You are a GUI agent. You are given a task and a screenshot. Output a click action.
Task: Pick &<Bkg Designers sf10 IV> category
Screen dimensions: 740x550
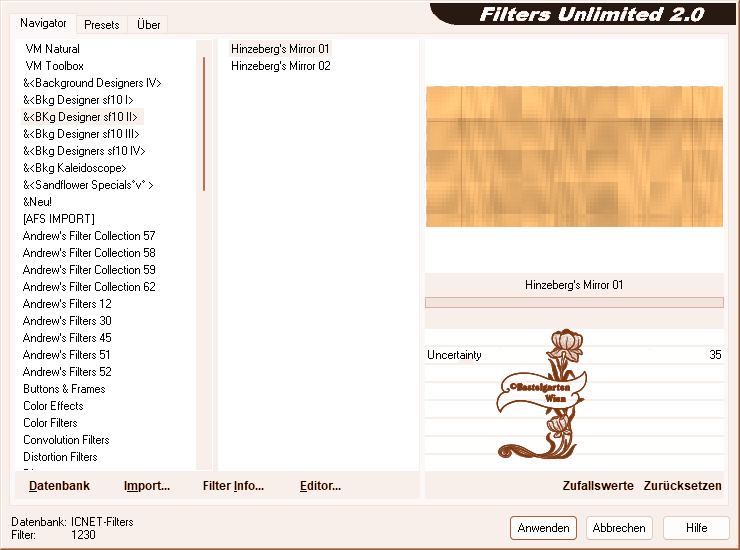pyautogui.click(x=84, y=151)
